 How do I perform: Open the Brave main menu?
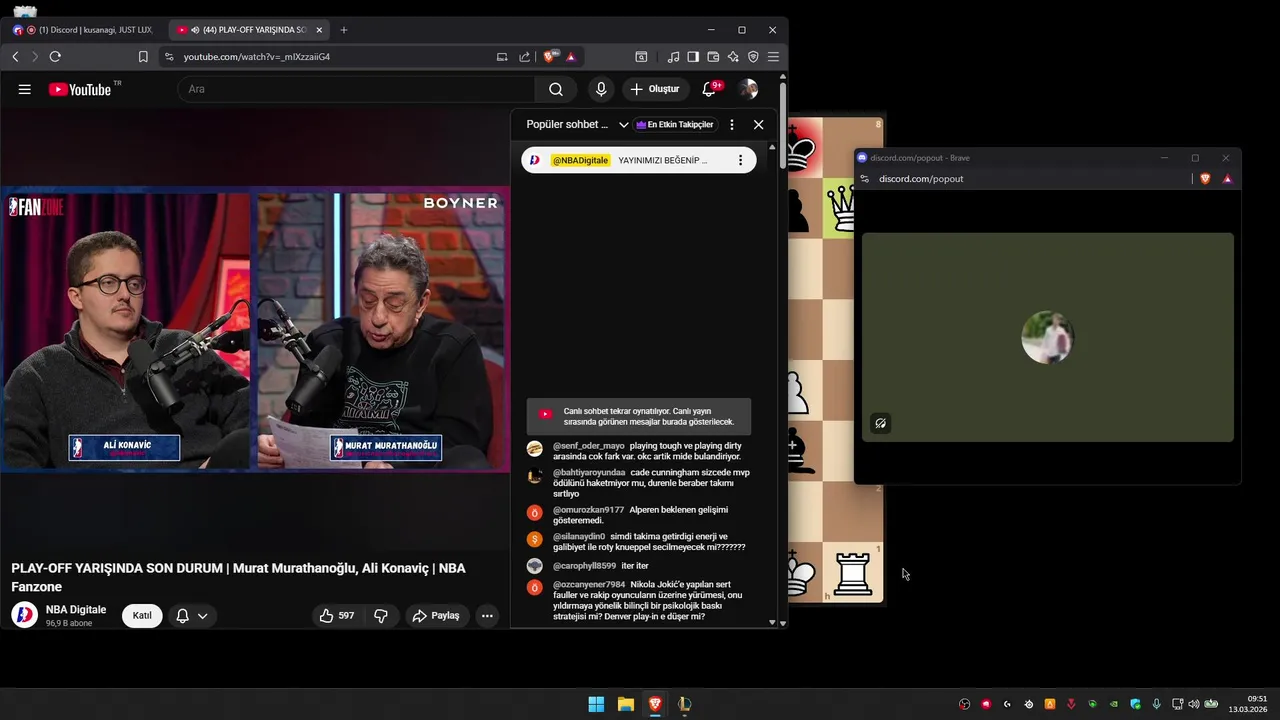tap(773, 57)
